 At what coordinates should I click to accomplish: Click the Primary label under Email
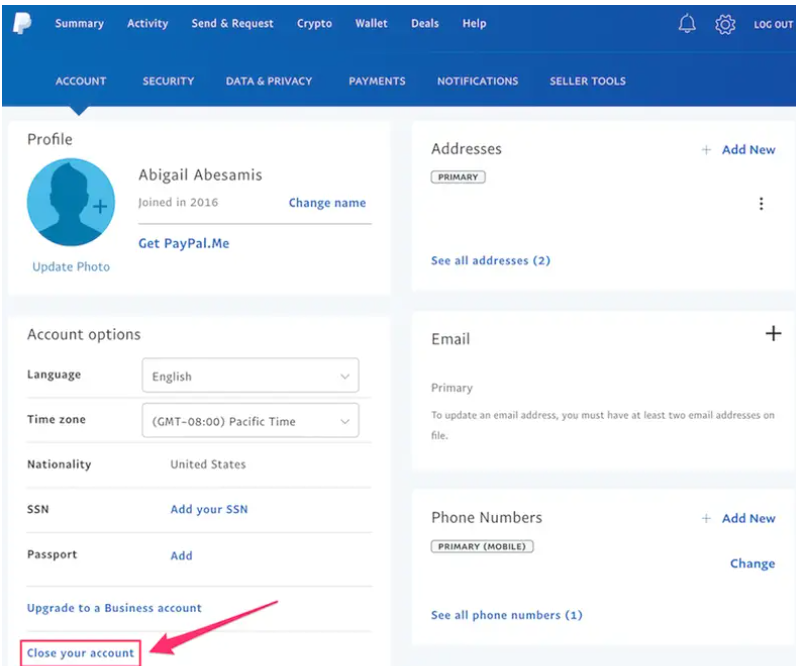click(x=452, y=388)
